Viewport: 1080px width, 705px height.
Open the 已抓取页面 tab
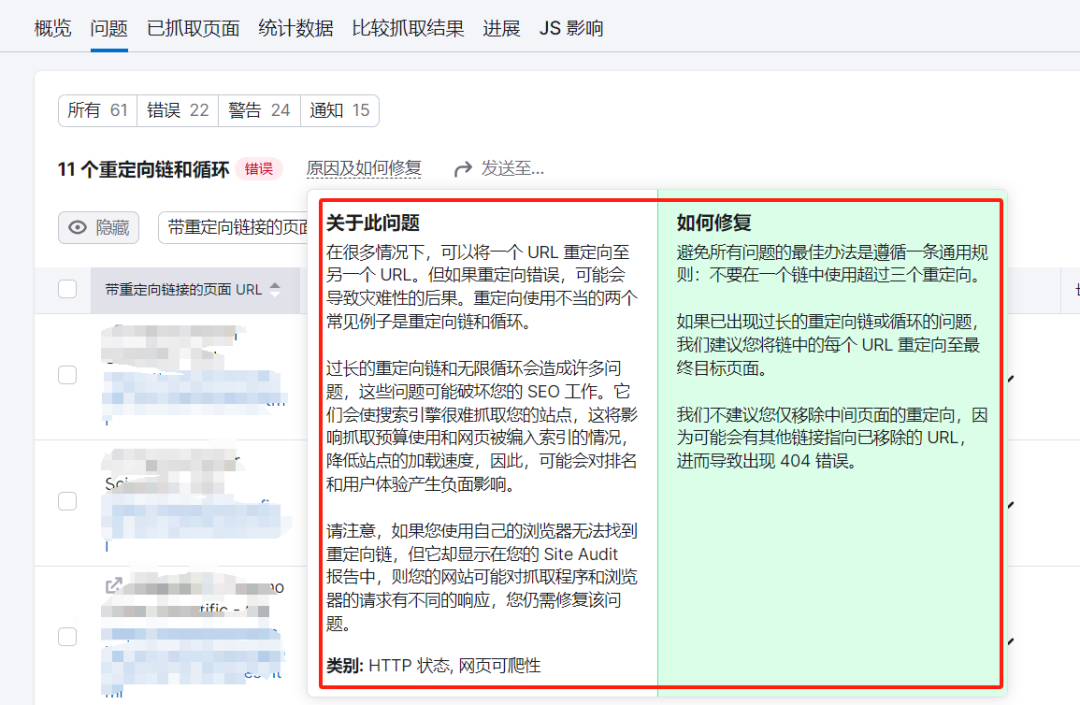(x=193, y=28)
